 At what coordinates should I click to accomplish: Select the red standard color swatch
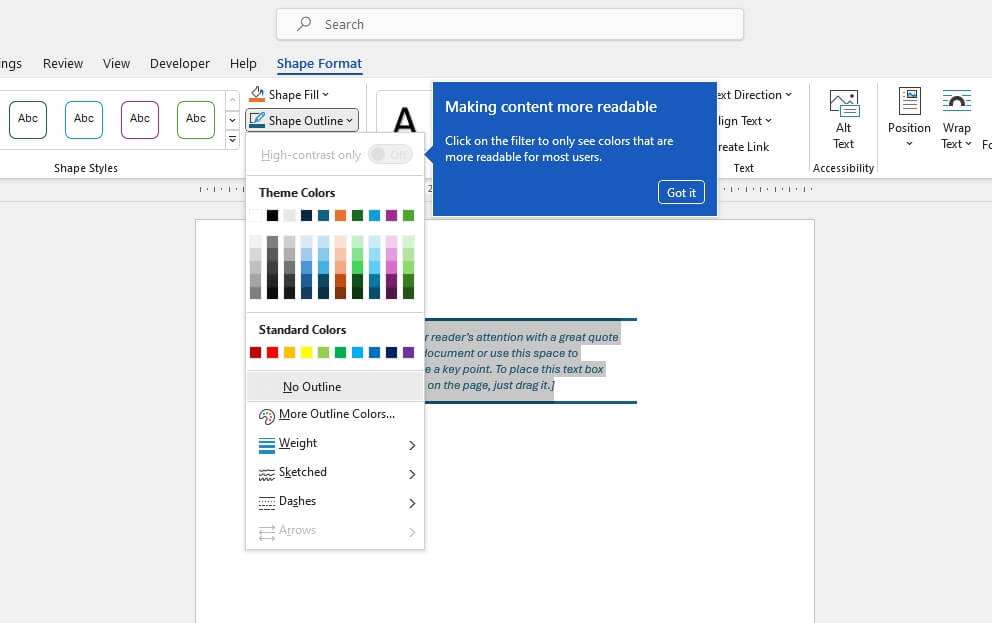pos(273,352)
